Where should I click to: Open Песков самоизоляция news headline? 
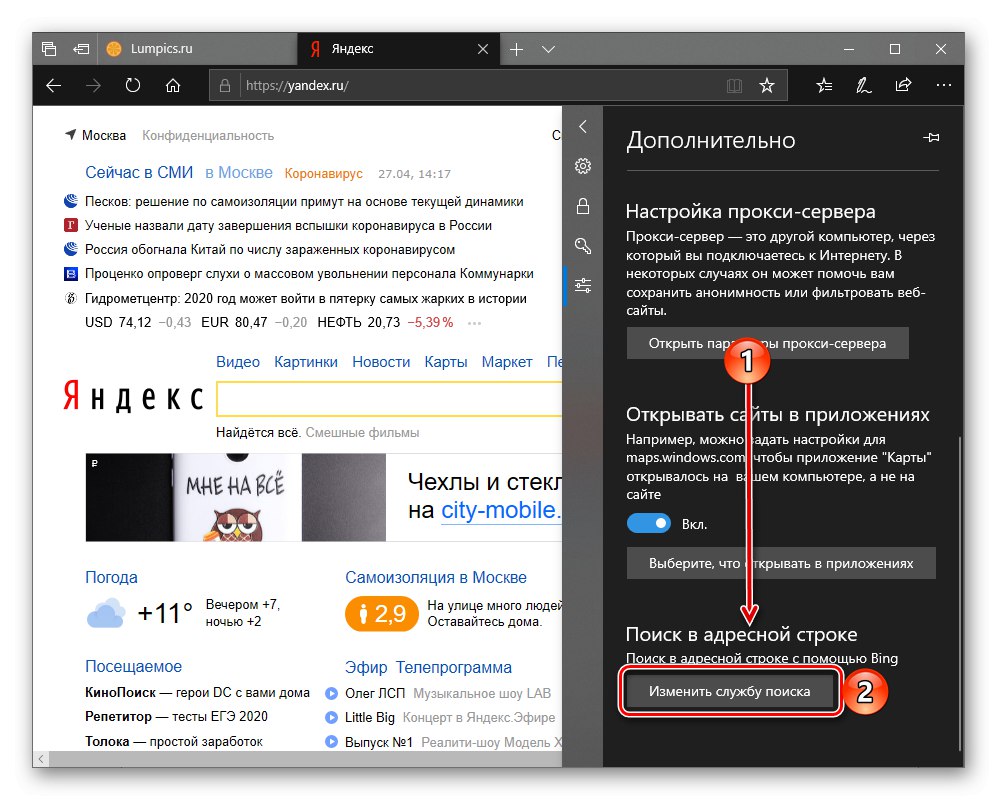tap(304, 202)
